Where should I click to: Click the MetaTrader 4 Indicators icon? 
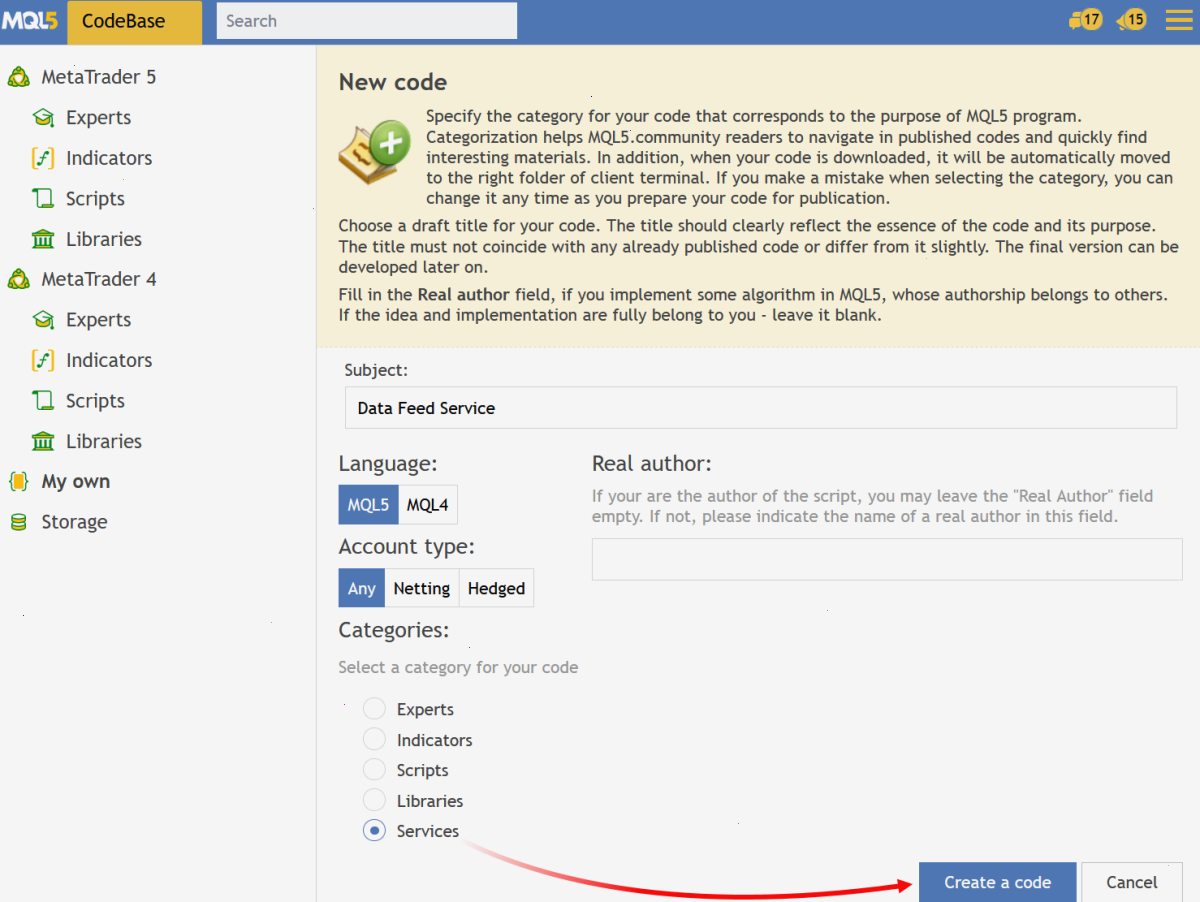pos(43,360)
